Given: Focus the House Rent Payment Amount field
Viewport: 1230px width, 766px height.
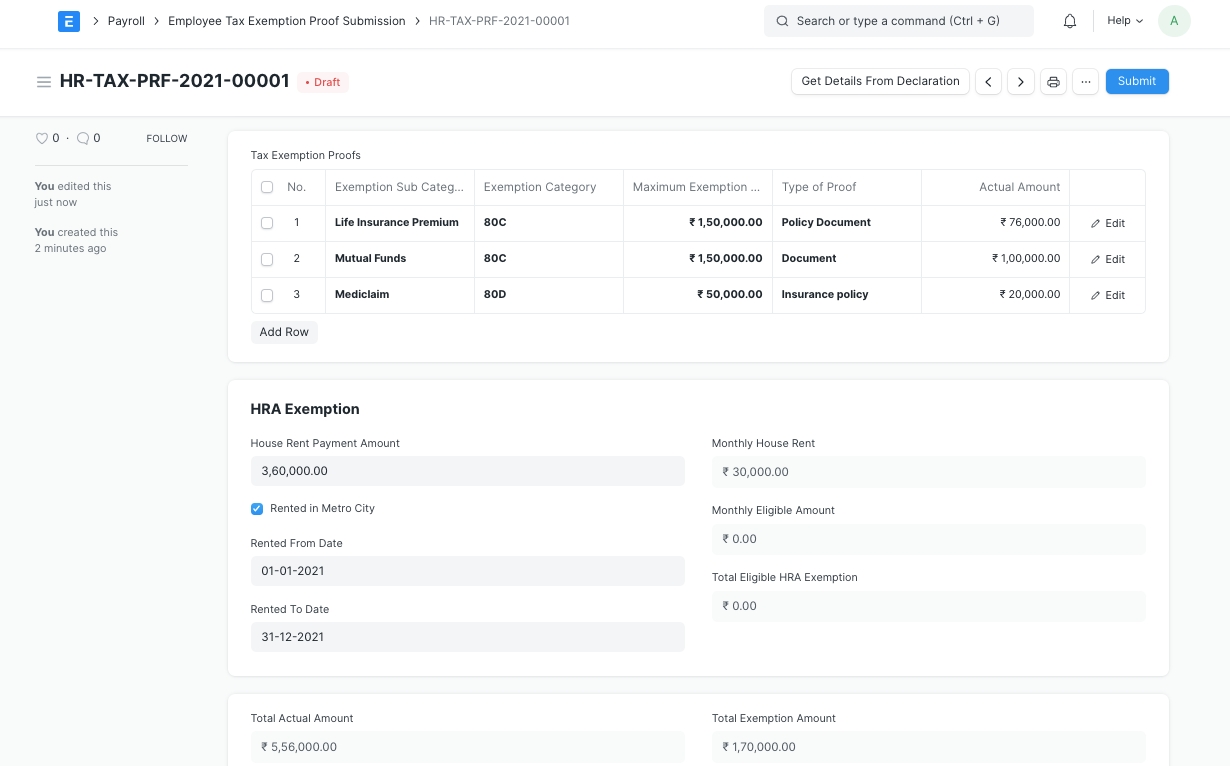Looking at the screenshot, I should click(x=467, y=471).
